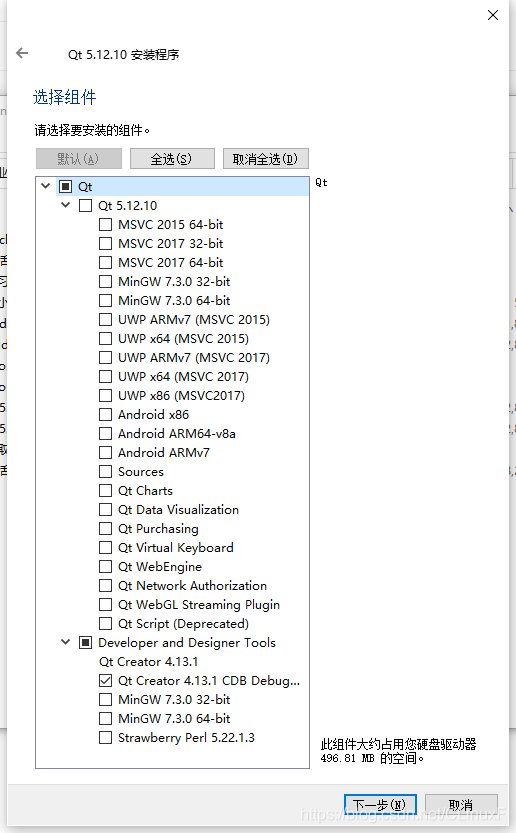This screenshot has width=516, height=833.
Task: Select the Developer and Designer Tools label
Action: click(x=187, y=643)
